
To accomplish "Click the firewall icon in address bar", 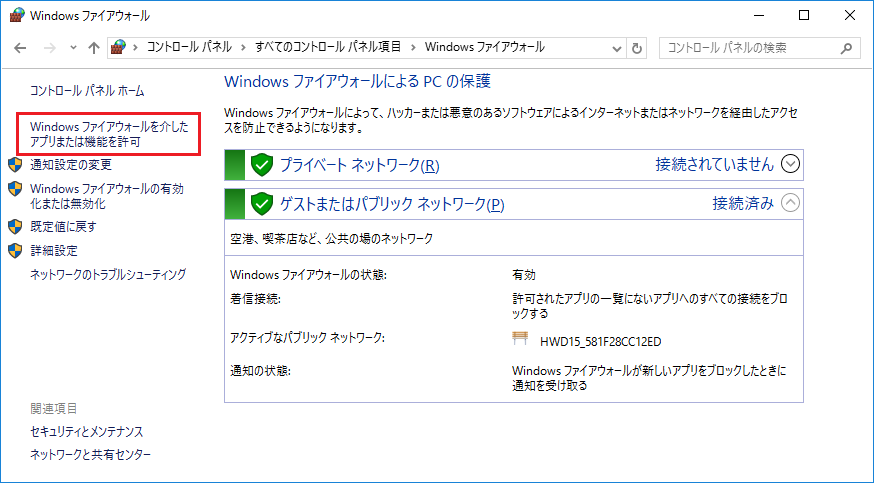I will [118, 47].
